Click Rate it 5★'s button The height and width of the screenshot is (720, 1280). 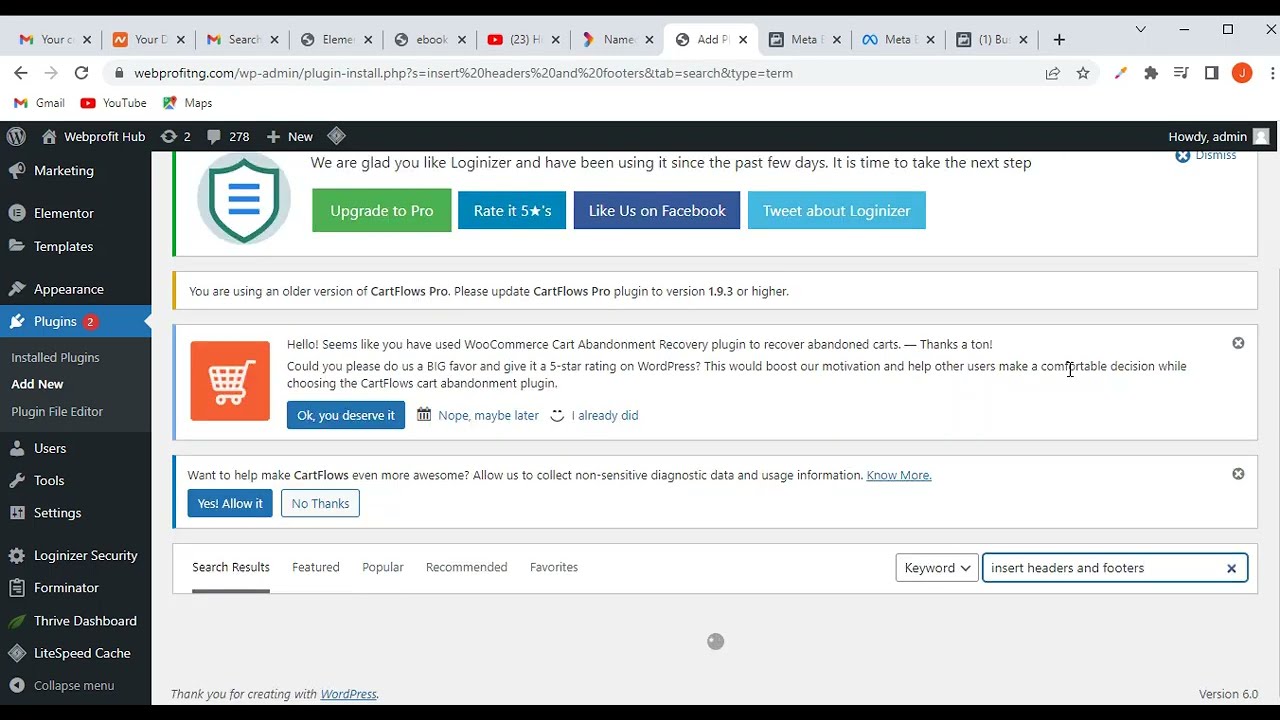(x=512, y=211)
